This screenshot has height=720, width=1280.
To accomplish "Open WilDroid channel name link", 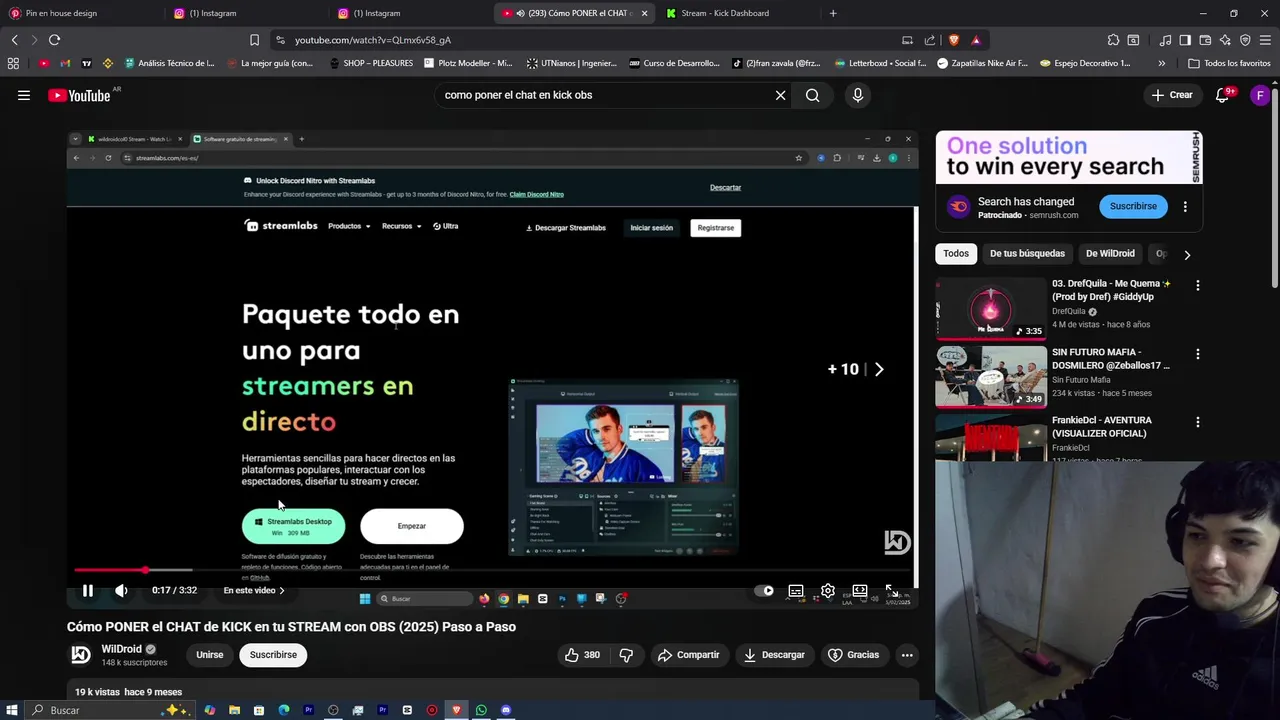I will 122,649.
